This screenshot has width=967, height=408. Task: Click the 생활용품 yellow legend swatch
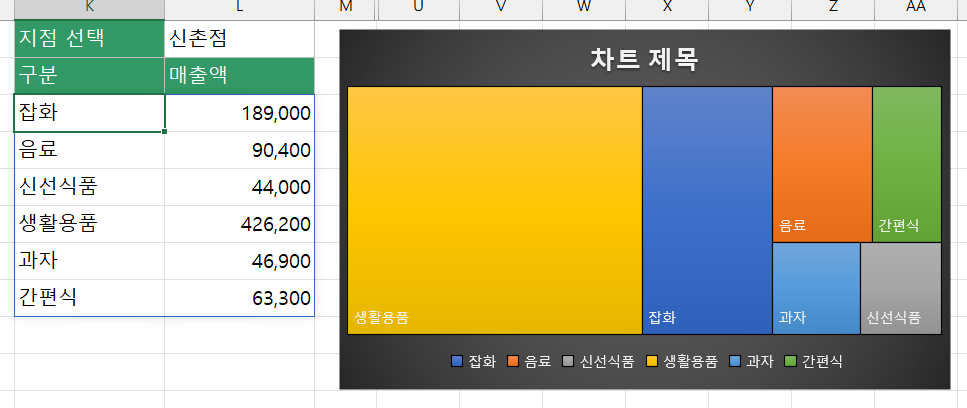(652, 362)
